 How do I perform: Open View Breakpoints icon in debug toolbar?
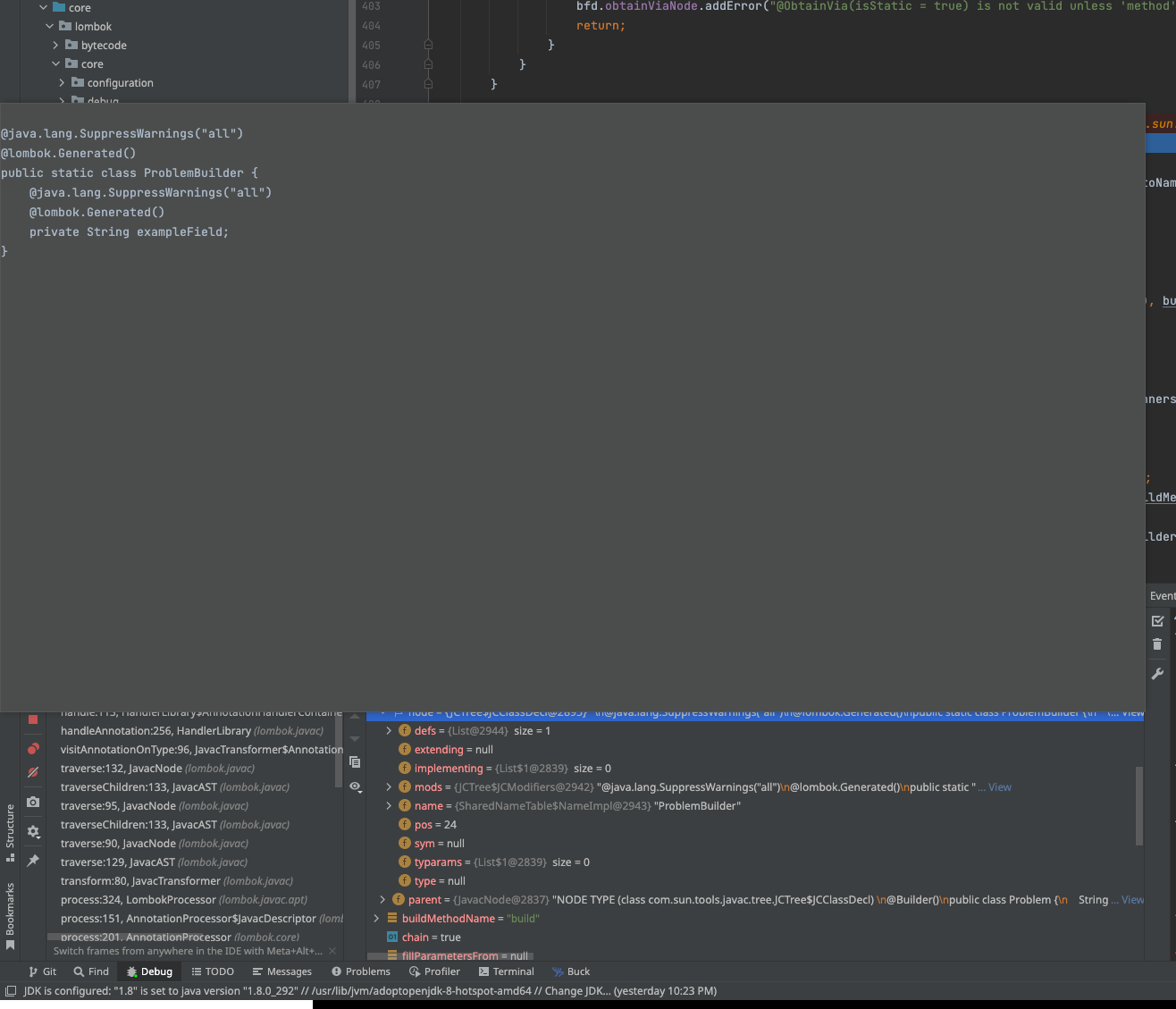33,749
